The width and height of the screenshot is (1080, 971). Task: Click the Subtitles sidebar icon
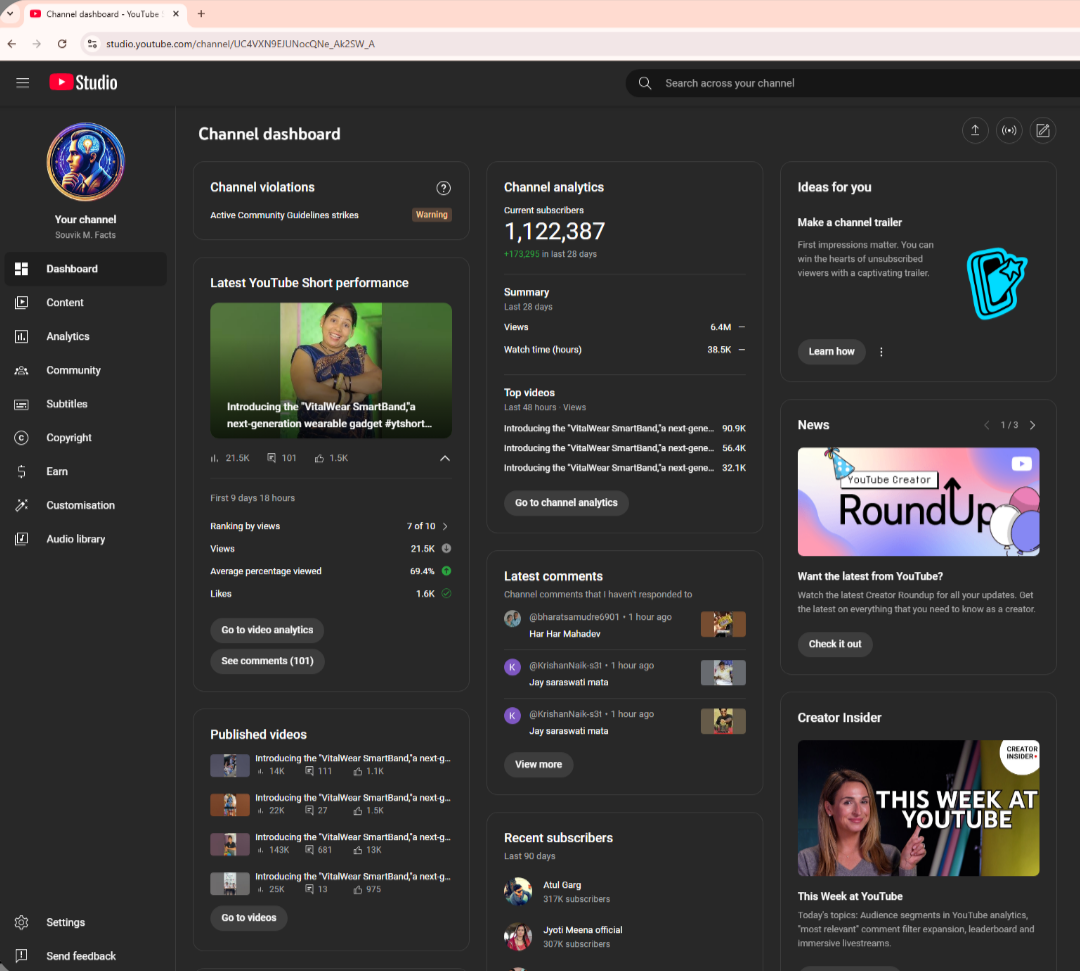tap(21, 404)
